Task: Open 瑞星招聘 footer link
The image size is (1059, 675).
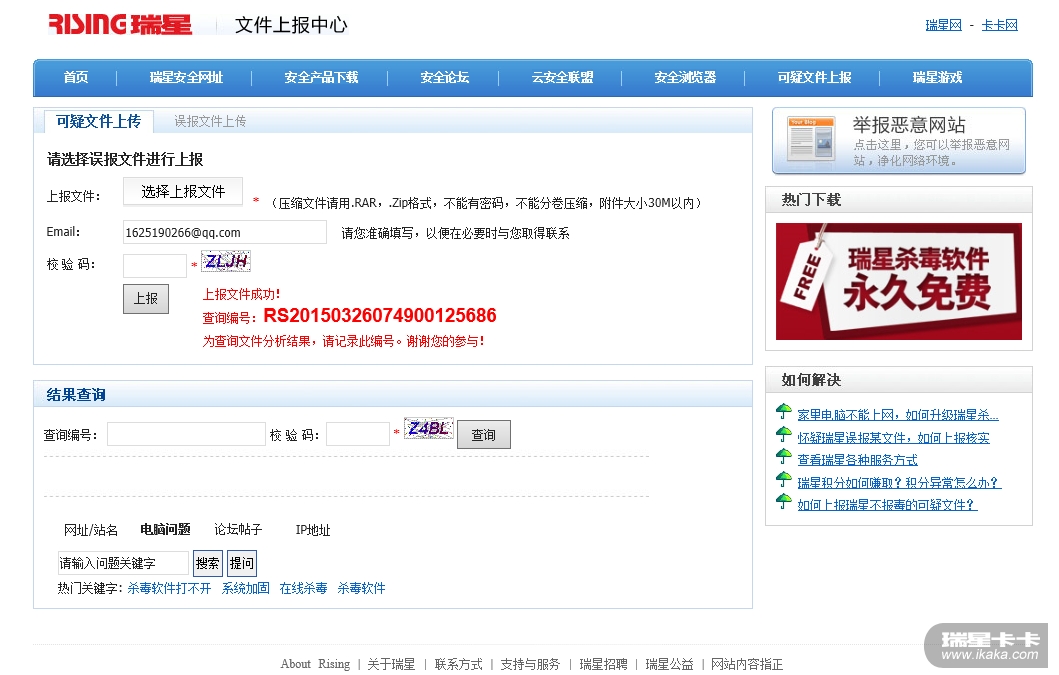Action: click(604, 664)
